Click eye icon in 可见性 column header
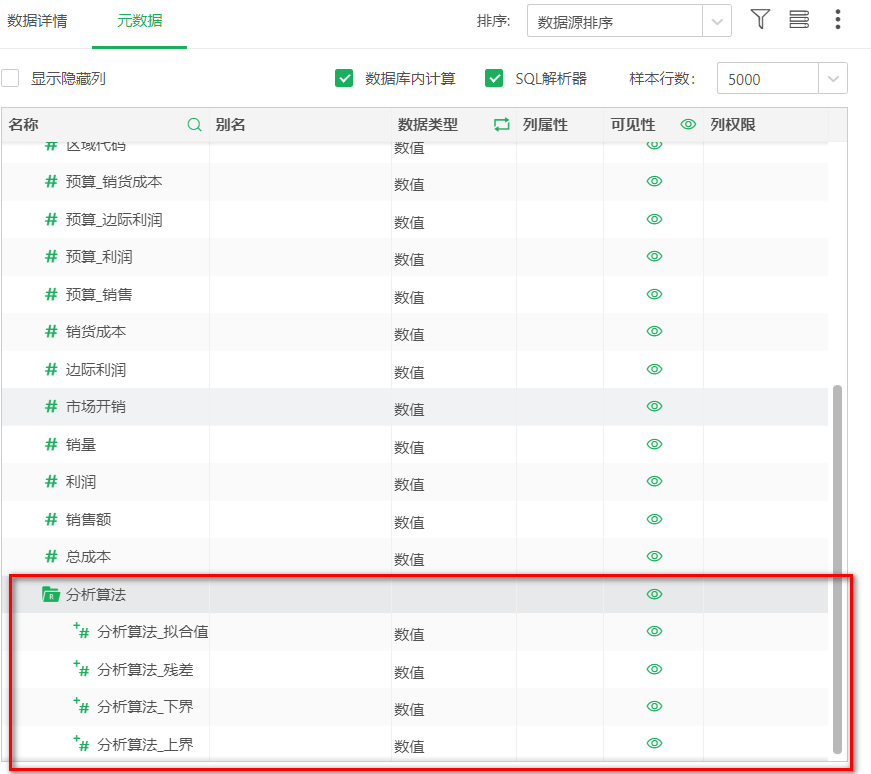The height and width of the screenshot is (774, 871). [688, 124]
